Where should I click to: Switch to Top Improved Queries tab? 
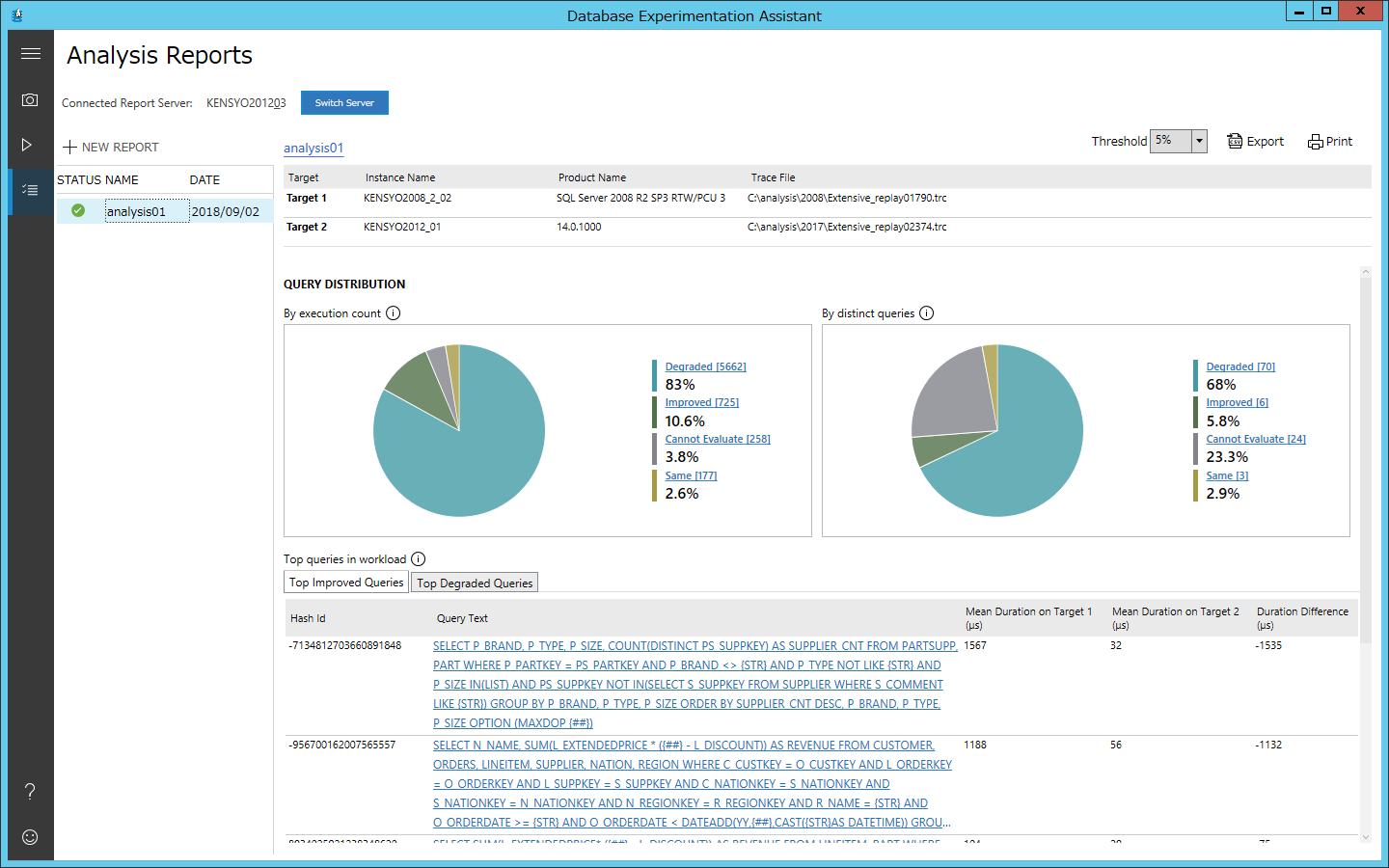tap(346, 583)
